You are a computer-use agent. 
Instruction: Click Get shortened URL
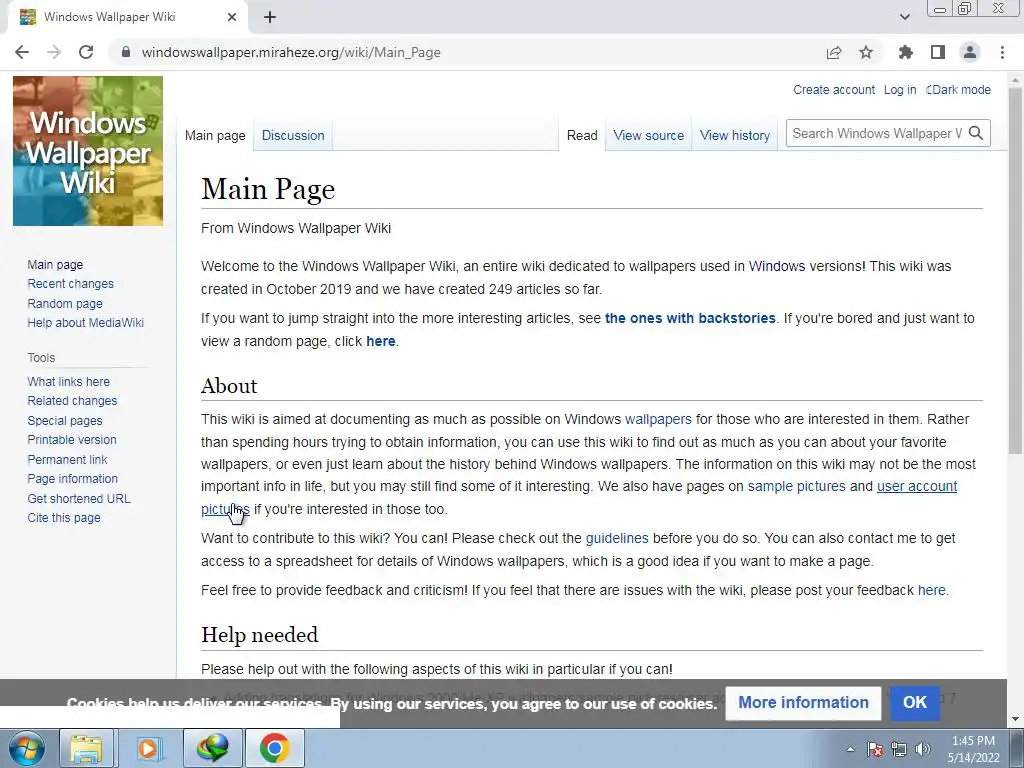click(79, 498)
